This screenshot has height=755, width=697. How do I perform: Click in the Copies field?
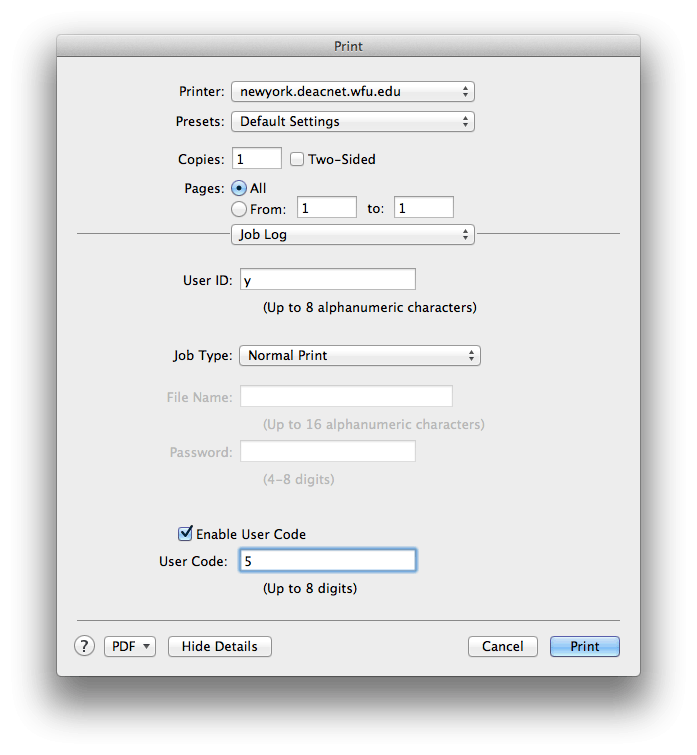pos(257,158)
